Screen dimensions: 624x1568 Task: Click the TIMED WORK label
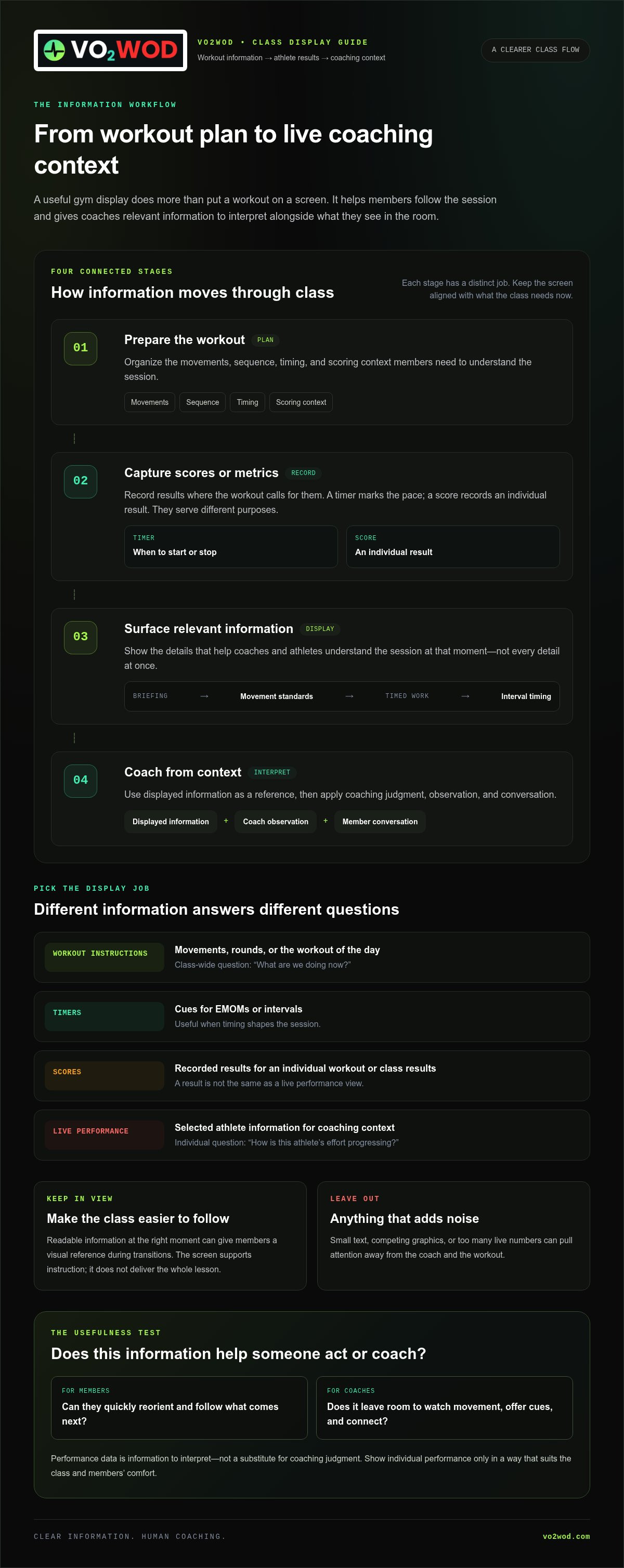point(407,696)
